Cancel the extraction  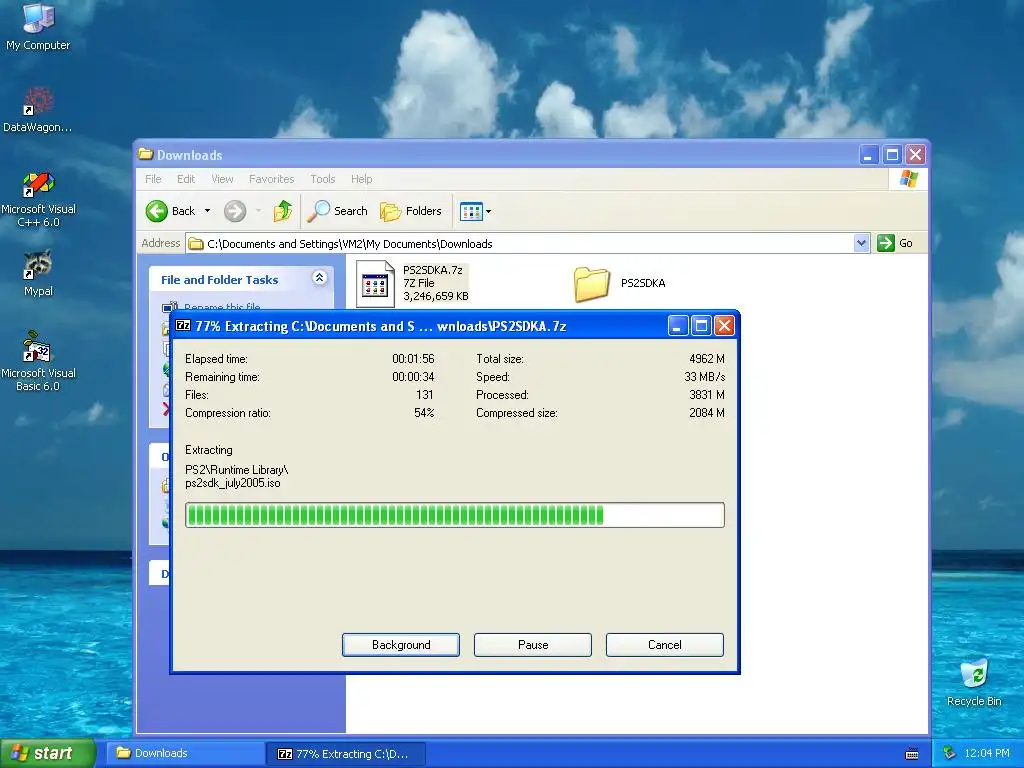coord(665,645)
